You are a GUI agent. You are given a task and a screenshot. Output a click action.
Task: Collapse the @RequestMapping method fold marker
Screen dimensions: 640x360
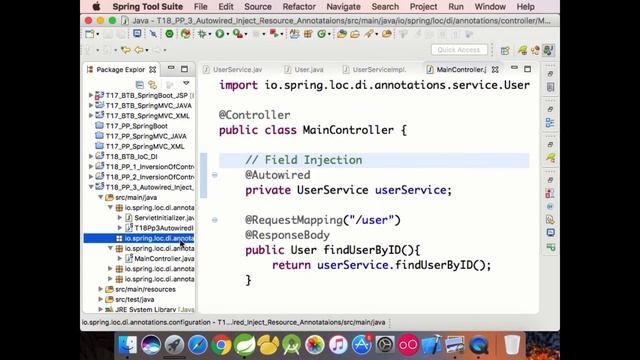click(215, 220)
